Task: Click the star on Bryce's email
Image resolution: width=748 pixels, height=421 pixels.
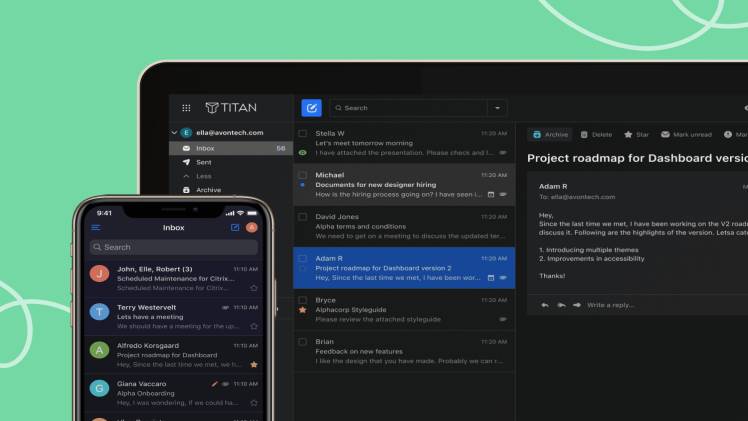Action: [303, 311]
